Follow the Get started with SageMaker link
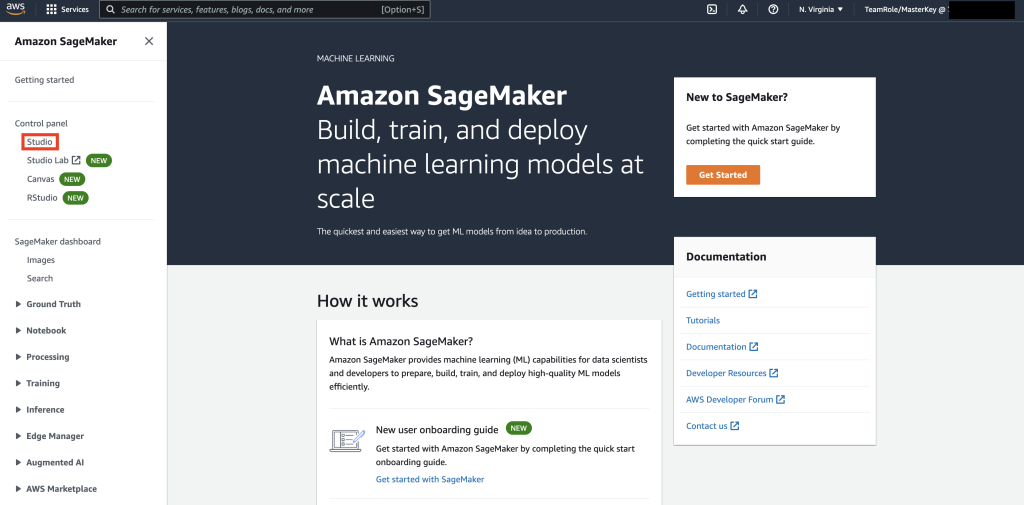The height and width of the screenshot is (505, 1024). (x=430, y=479)
